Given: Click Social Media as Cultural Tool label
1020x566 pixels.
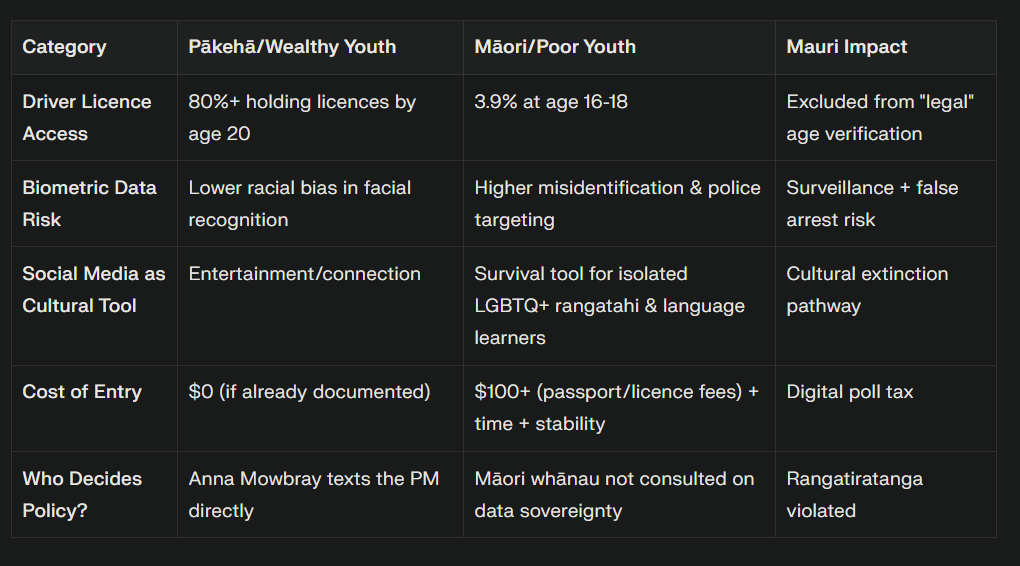Looking at the screenshot, I should coord(94,306).
